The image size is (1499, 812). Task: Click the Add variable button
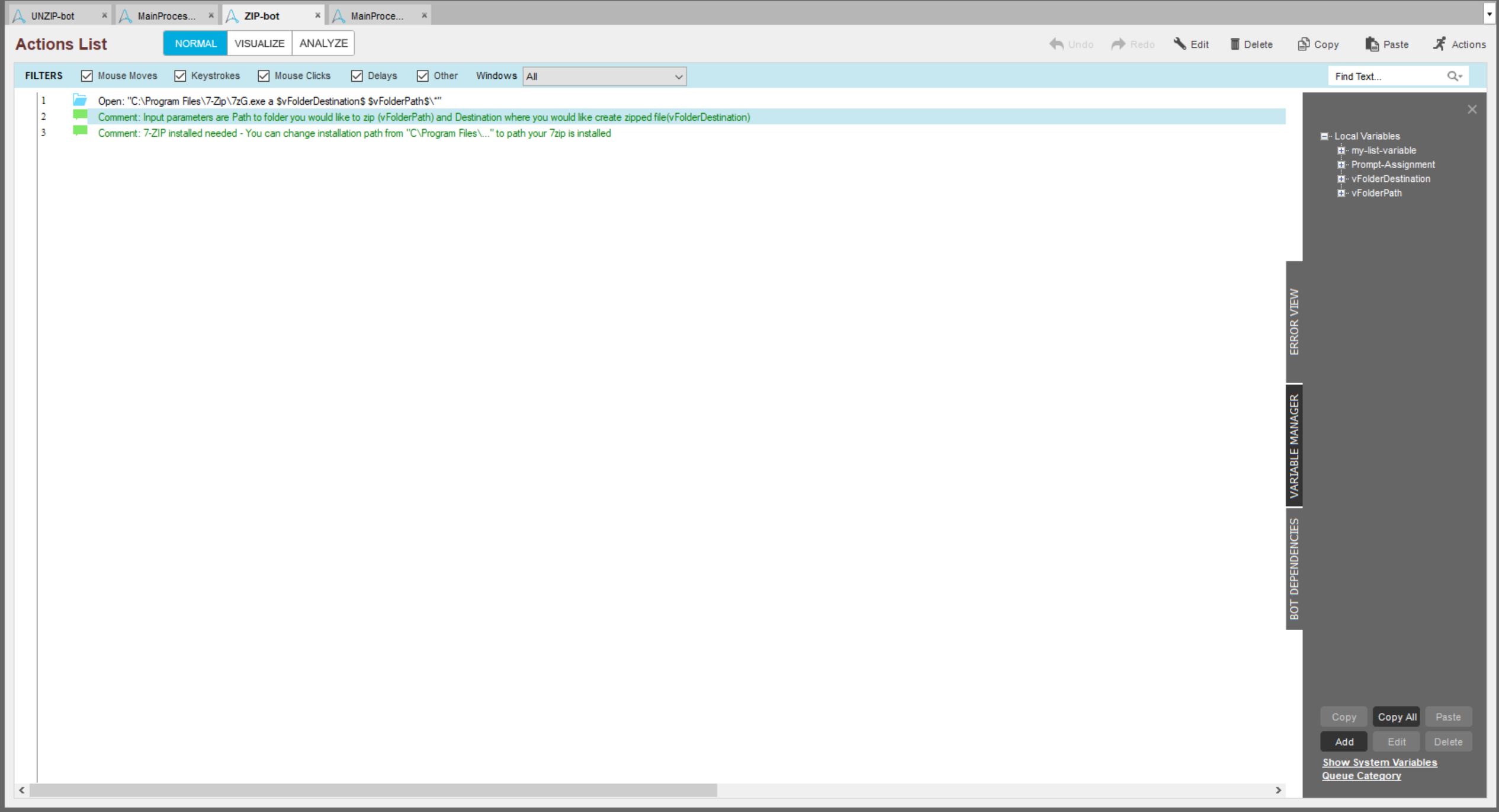[1344, 742]
